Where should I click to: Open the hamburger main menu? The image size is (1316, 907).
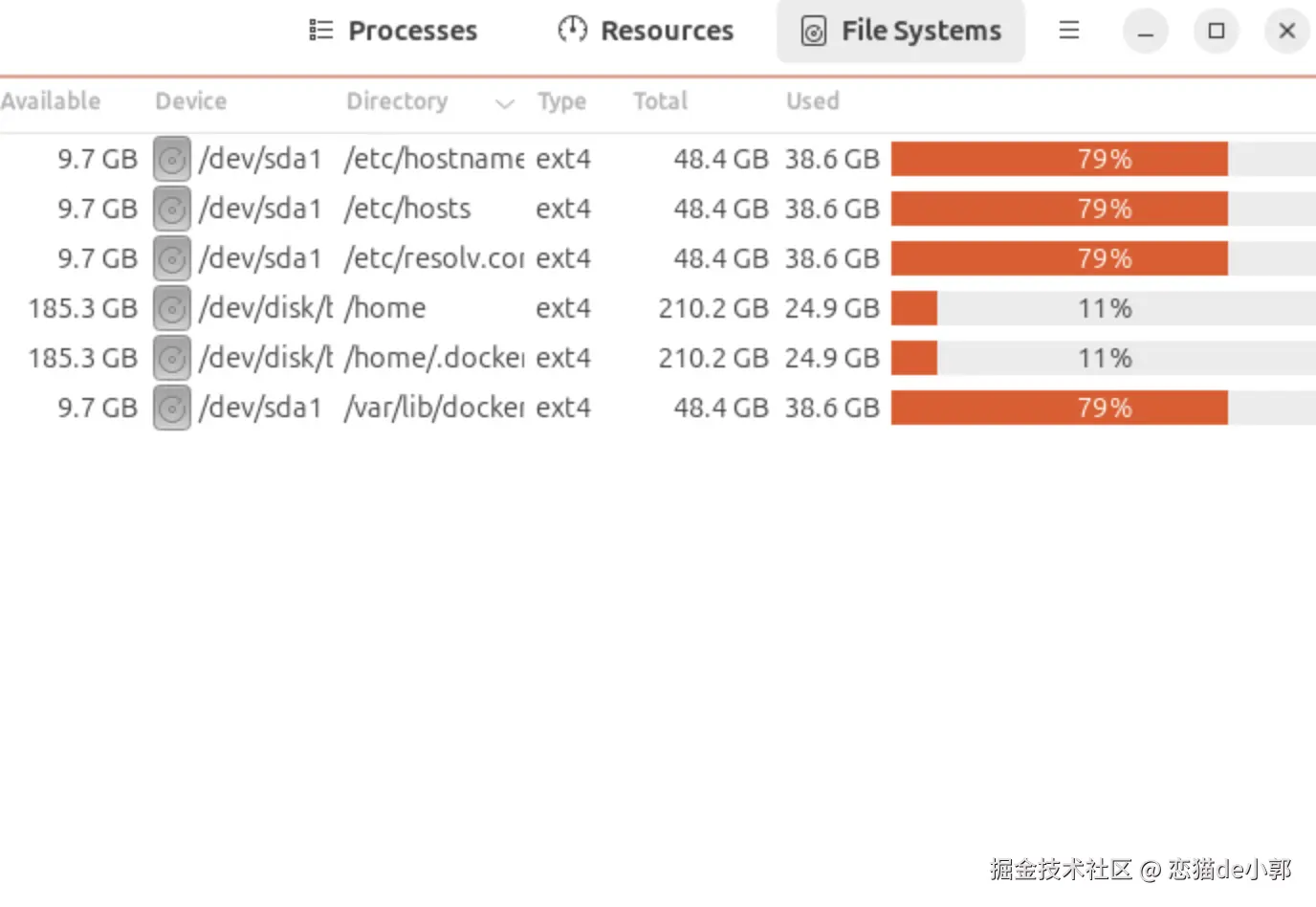(1068, 31)
